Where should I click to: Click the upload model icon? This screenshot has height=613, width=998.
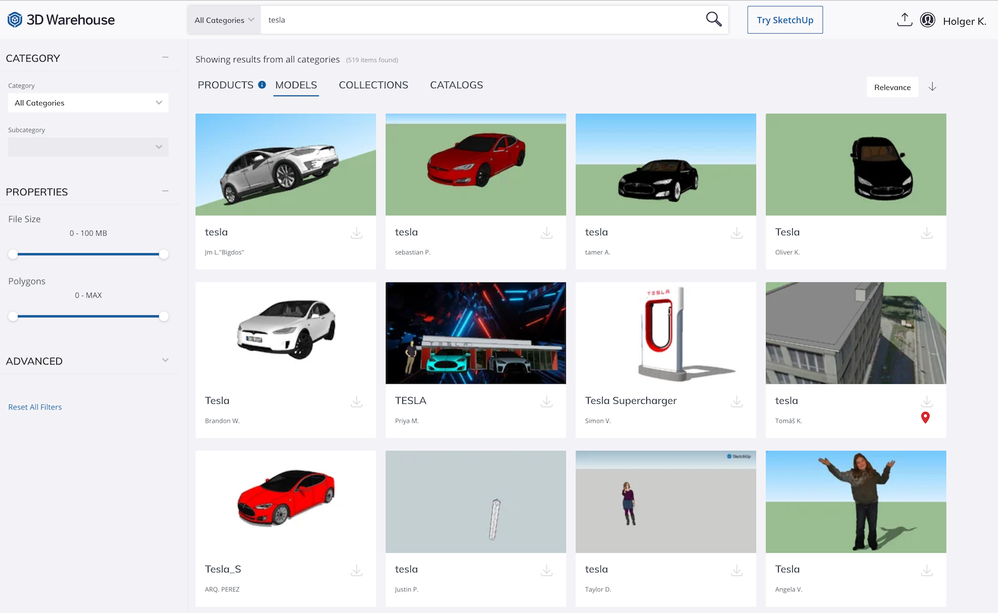904,20
